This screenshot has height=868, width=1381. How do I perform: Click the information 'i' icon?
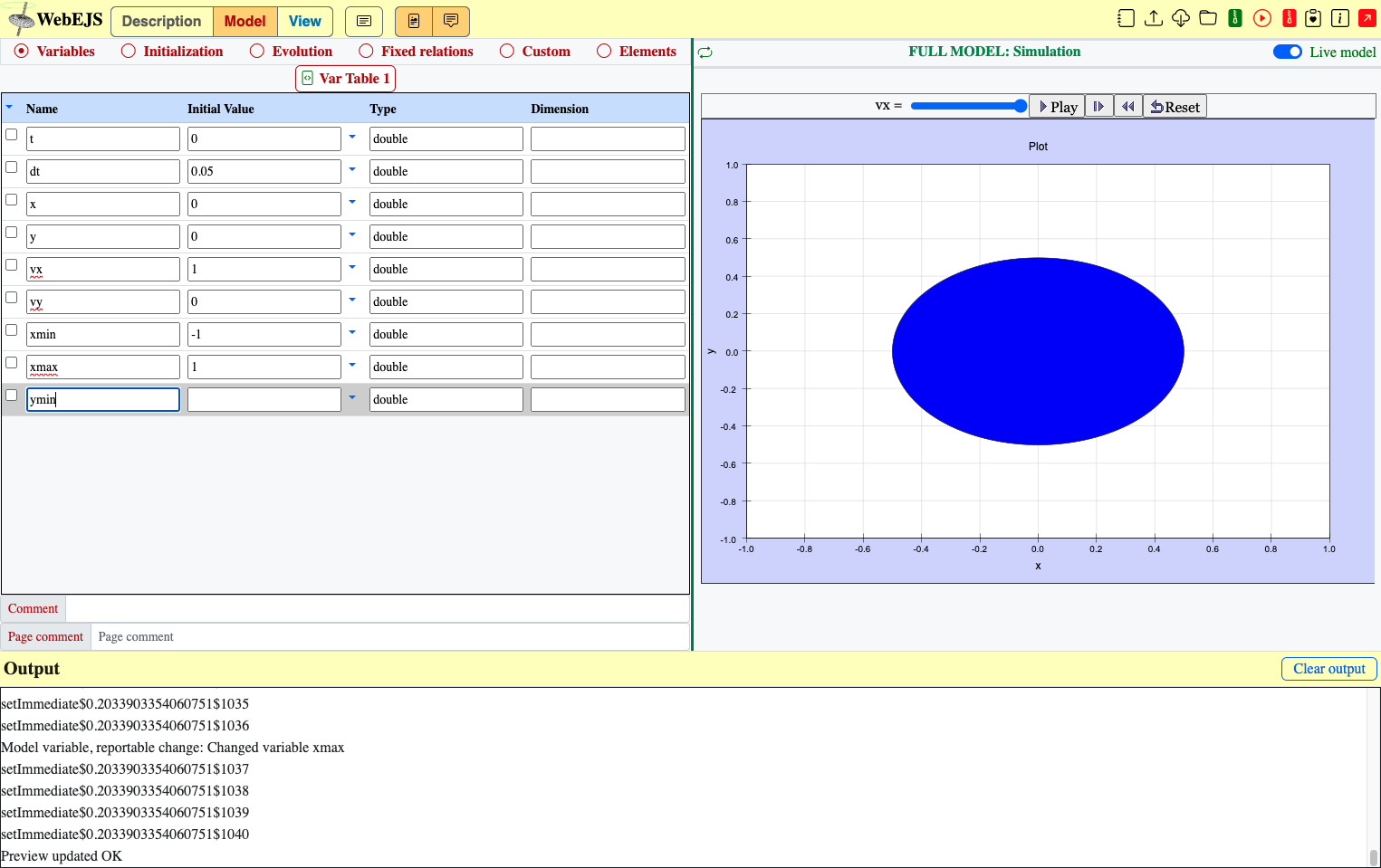pos(1340,18)
